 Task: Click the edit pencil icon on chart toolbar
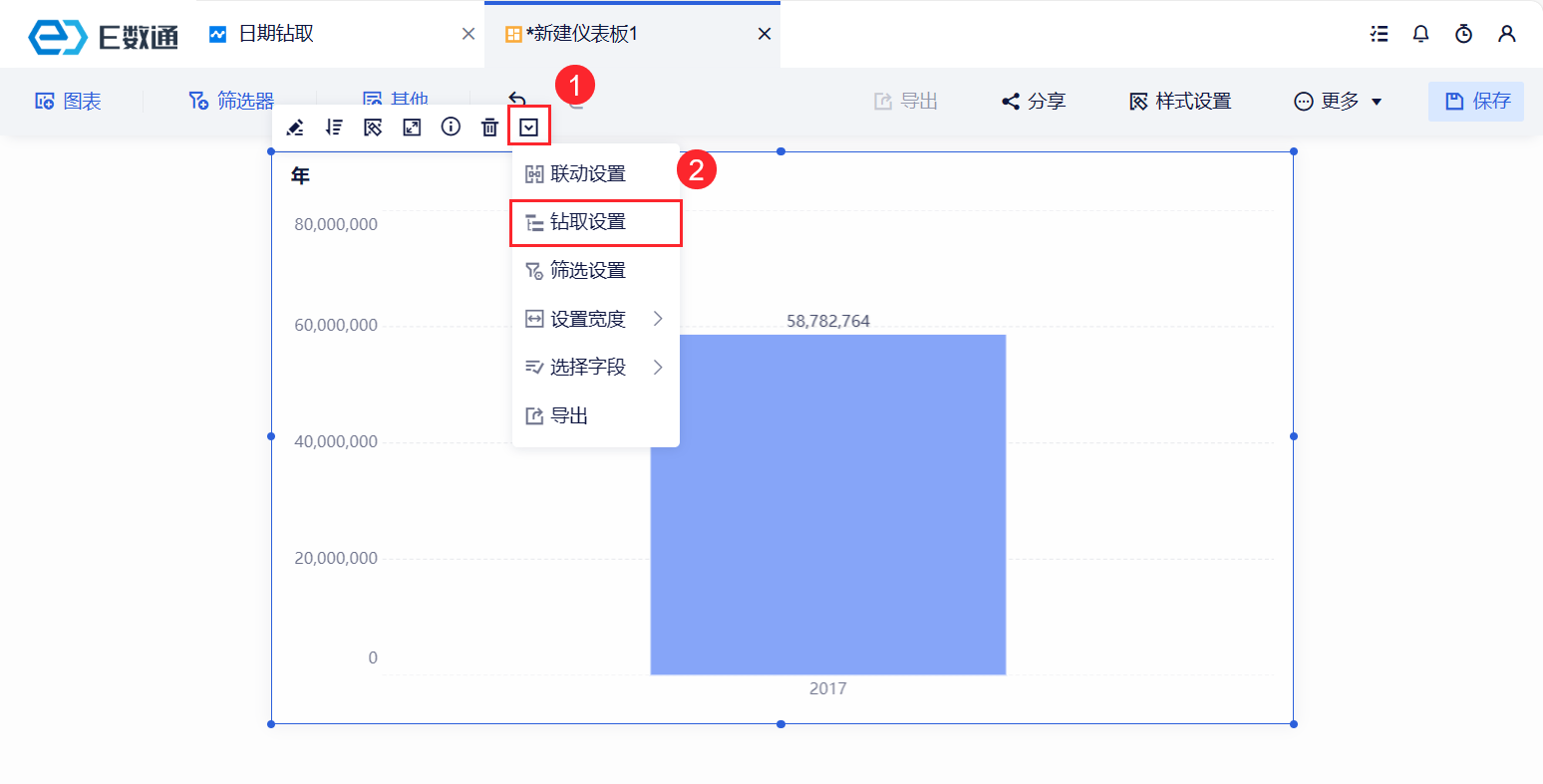[295, 128]
